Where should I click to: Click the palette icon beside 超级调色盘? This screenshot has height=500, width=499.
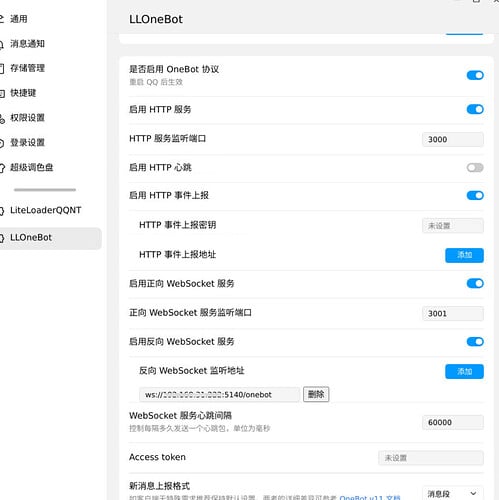click(2, 168)
